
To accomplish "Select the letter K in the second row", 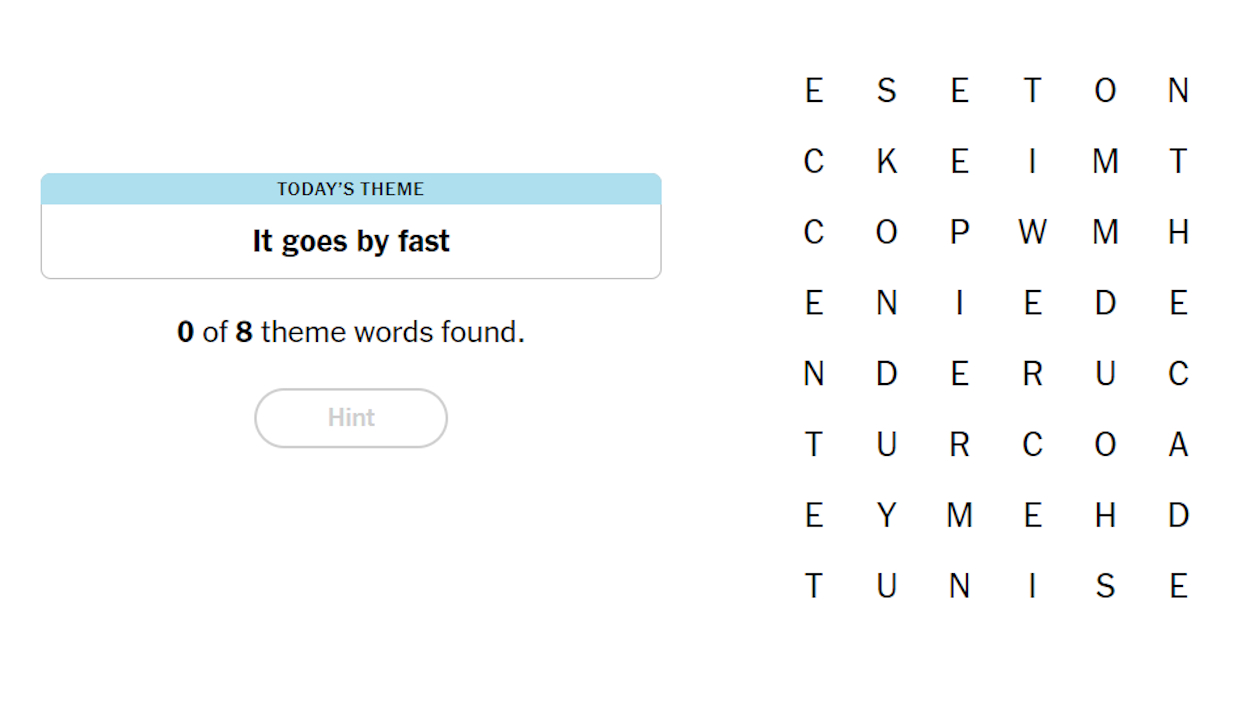I will tap(886, 161).
